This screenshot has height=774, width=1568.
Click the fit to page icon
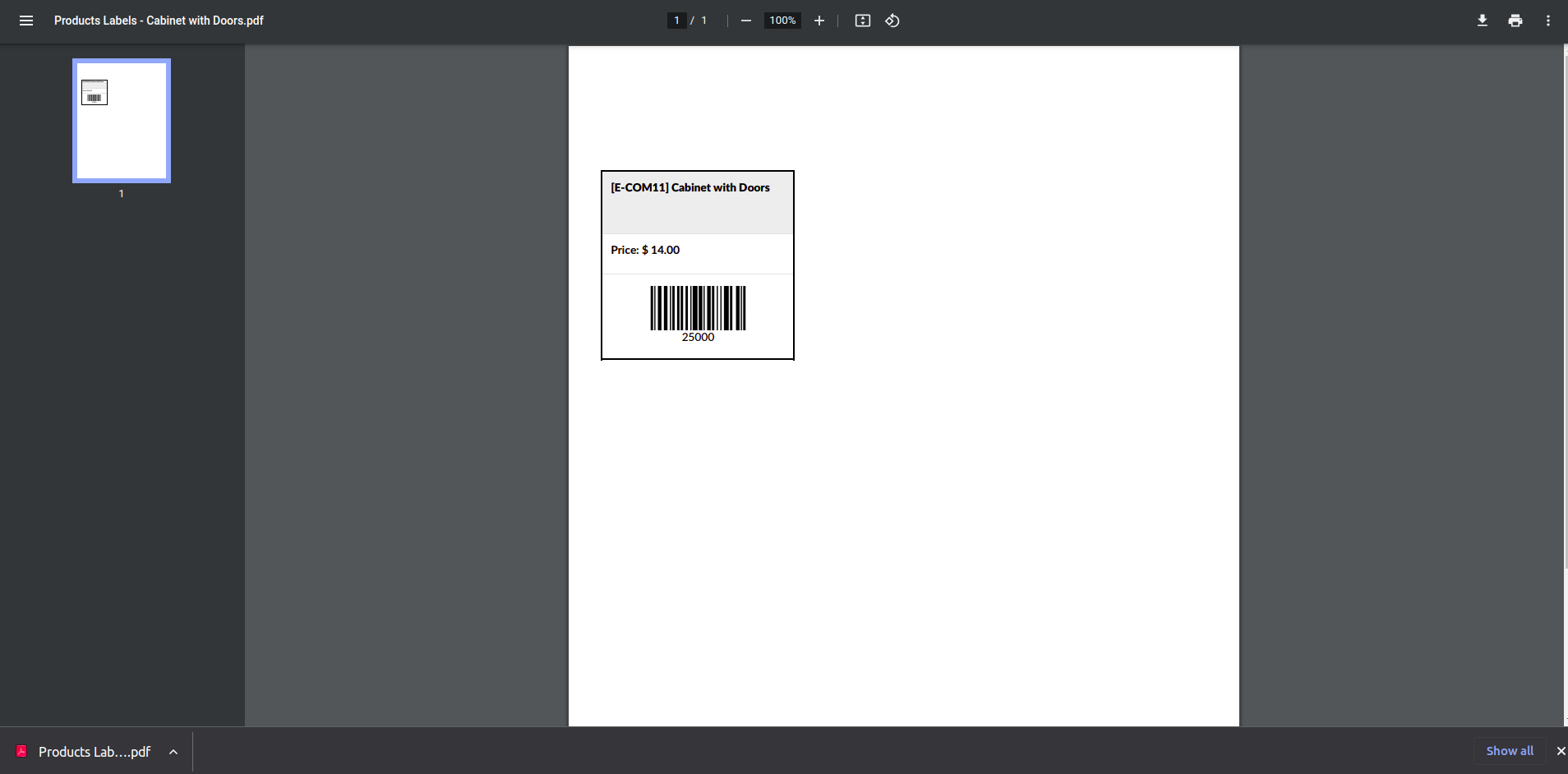point(863,21)
